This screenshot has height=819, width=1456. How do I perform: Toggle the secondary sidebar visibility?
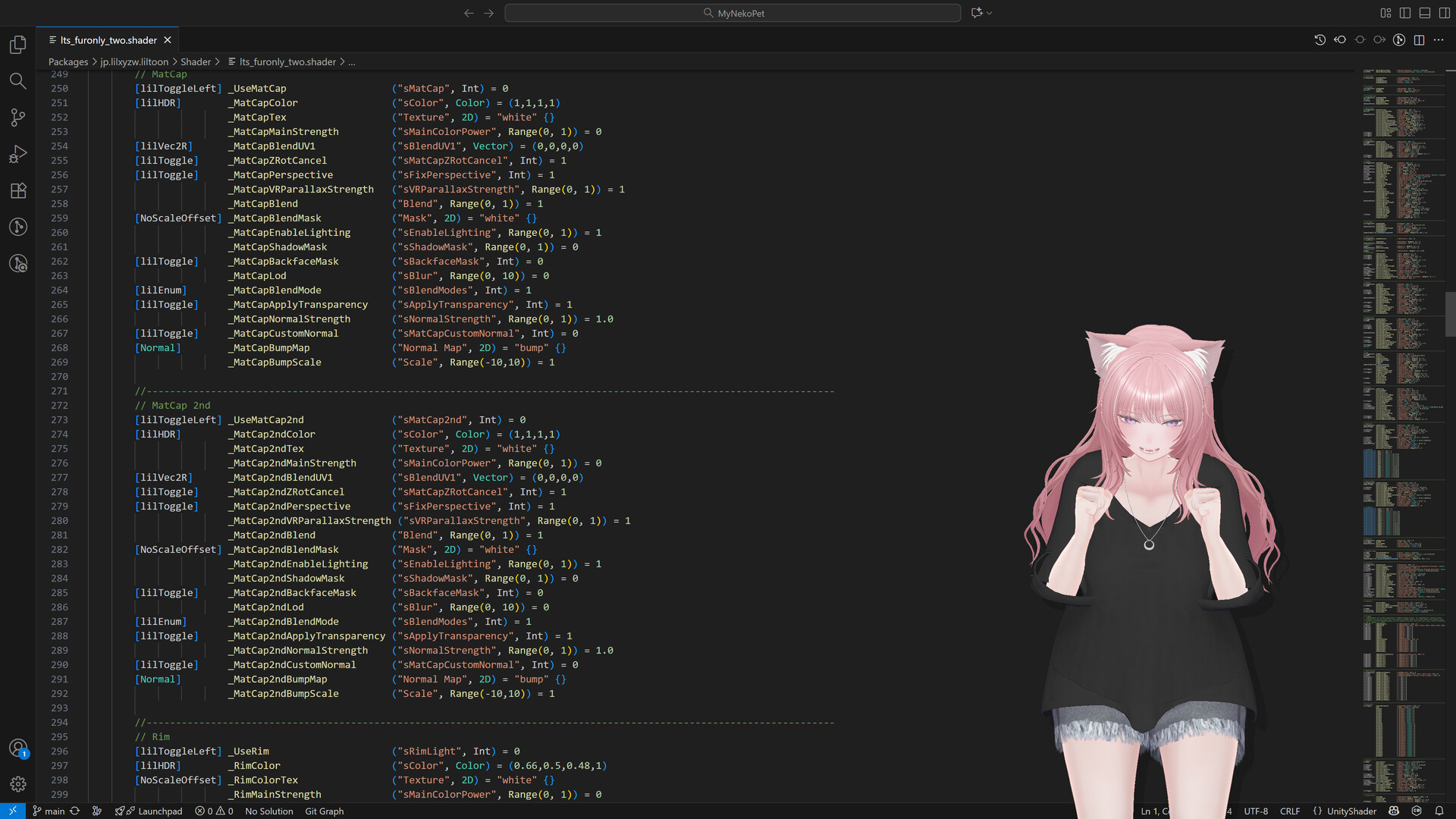pyautogui.click(x=1444, y=13)
